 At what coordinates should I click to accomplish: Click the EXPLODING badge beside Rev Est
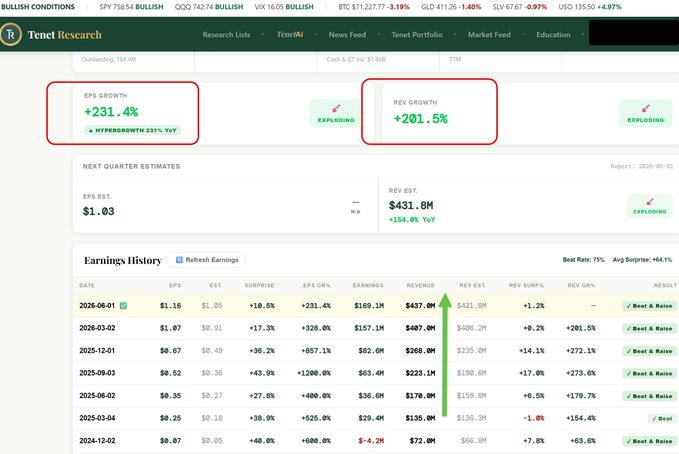(650, 206)
